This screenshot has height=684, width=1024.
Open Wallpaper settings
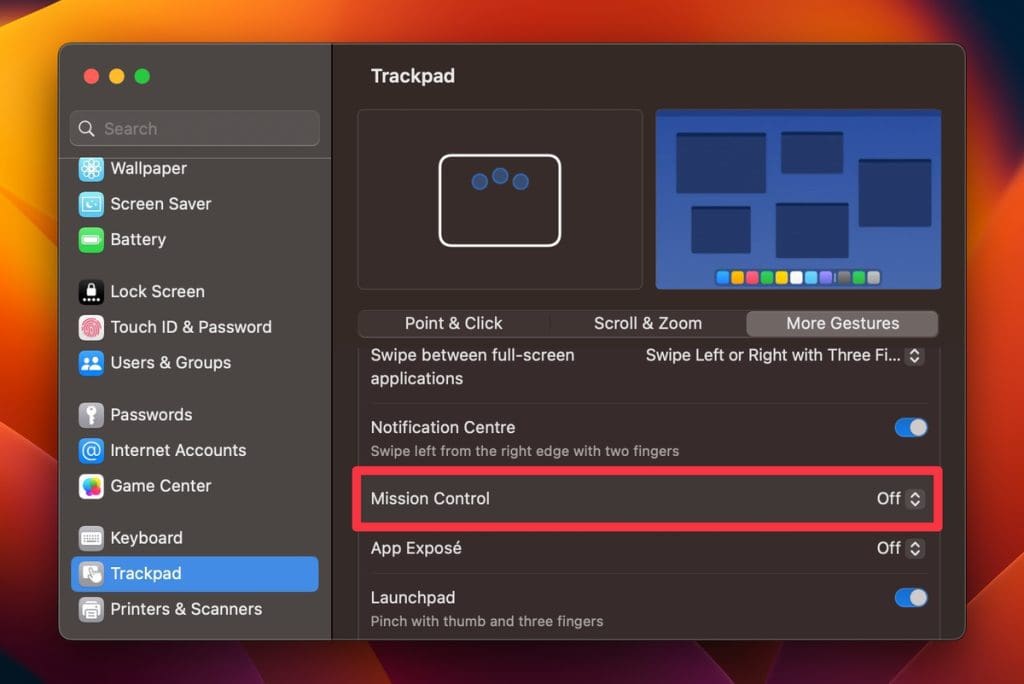pyautogui.click(x=148, y=169)
